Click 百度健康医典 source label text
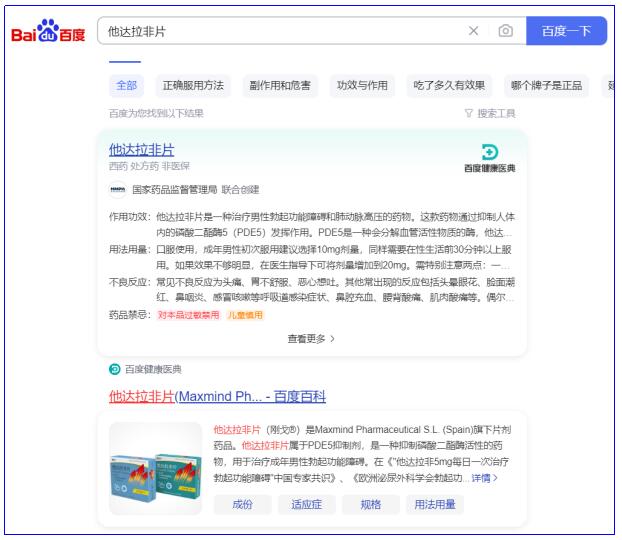The height and width of the screenshot is (540, 622). [153, 369]
